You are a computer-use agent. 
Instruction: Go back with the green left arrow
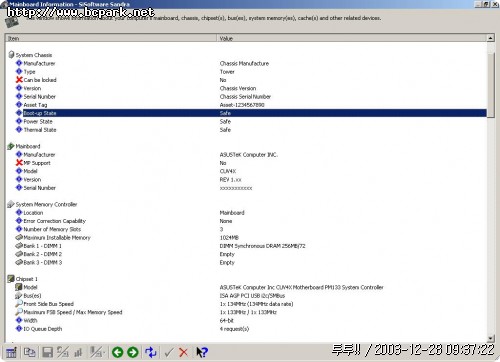pyautogui.click(x=117, y=352)
